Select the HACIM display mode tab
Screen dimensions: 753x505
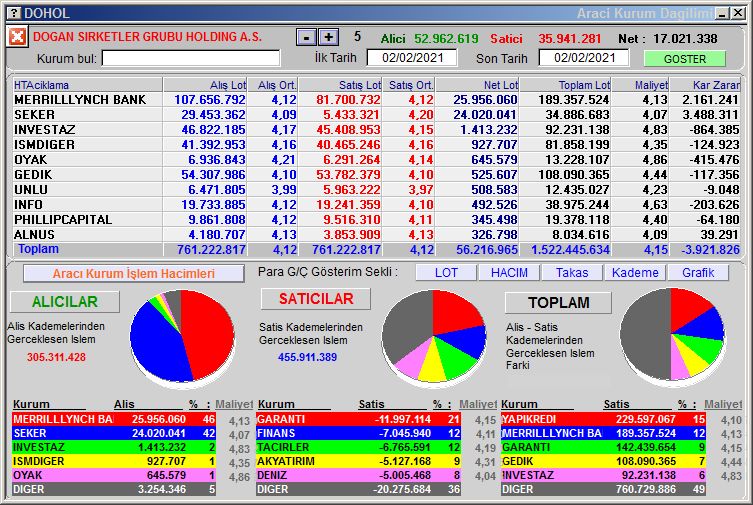(509, 273)
